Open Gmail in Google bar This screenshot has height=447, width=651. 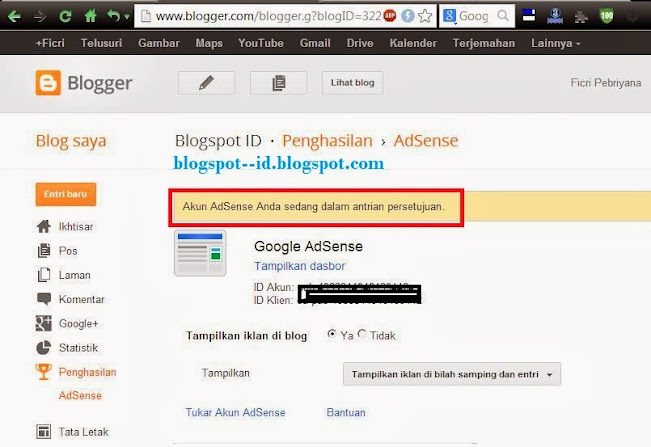(315, 43)
